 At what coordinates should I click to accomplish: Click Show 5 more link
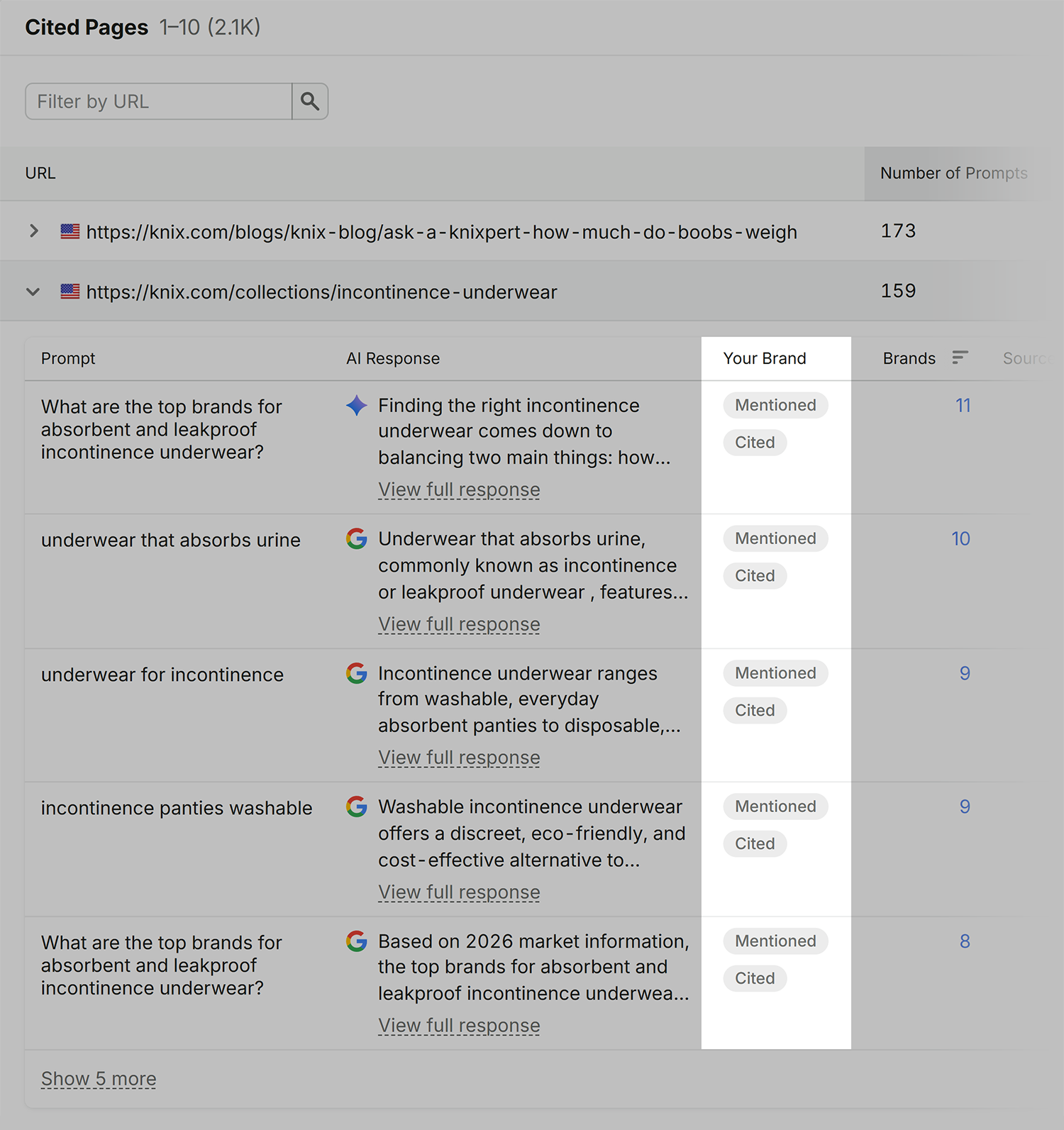pos(99,1079)
